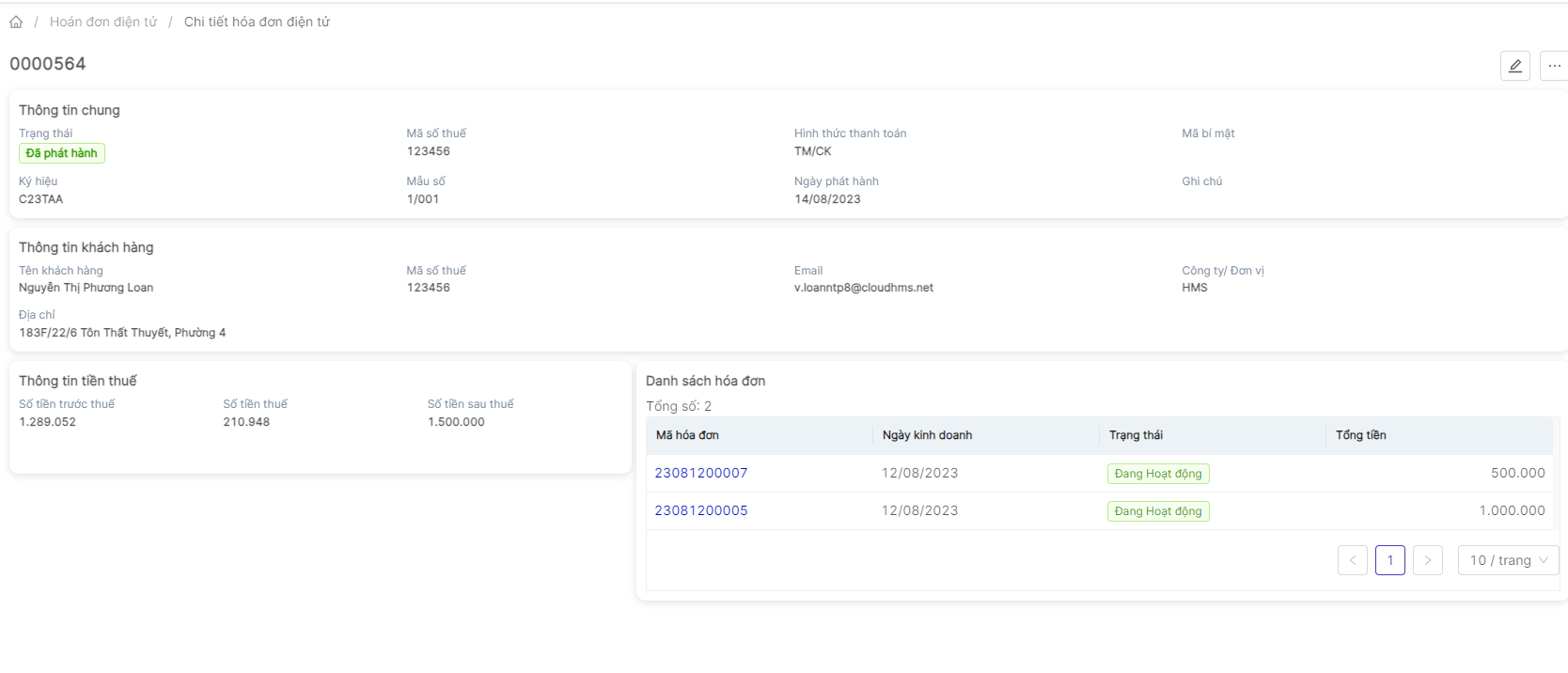Image resolution: width=1568 pixels, height=673 pixels.
Task: Navigate to Hoán đơn điện tử breadcrumb
Action: [x=103, y=22]
